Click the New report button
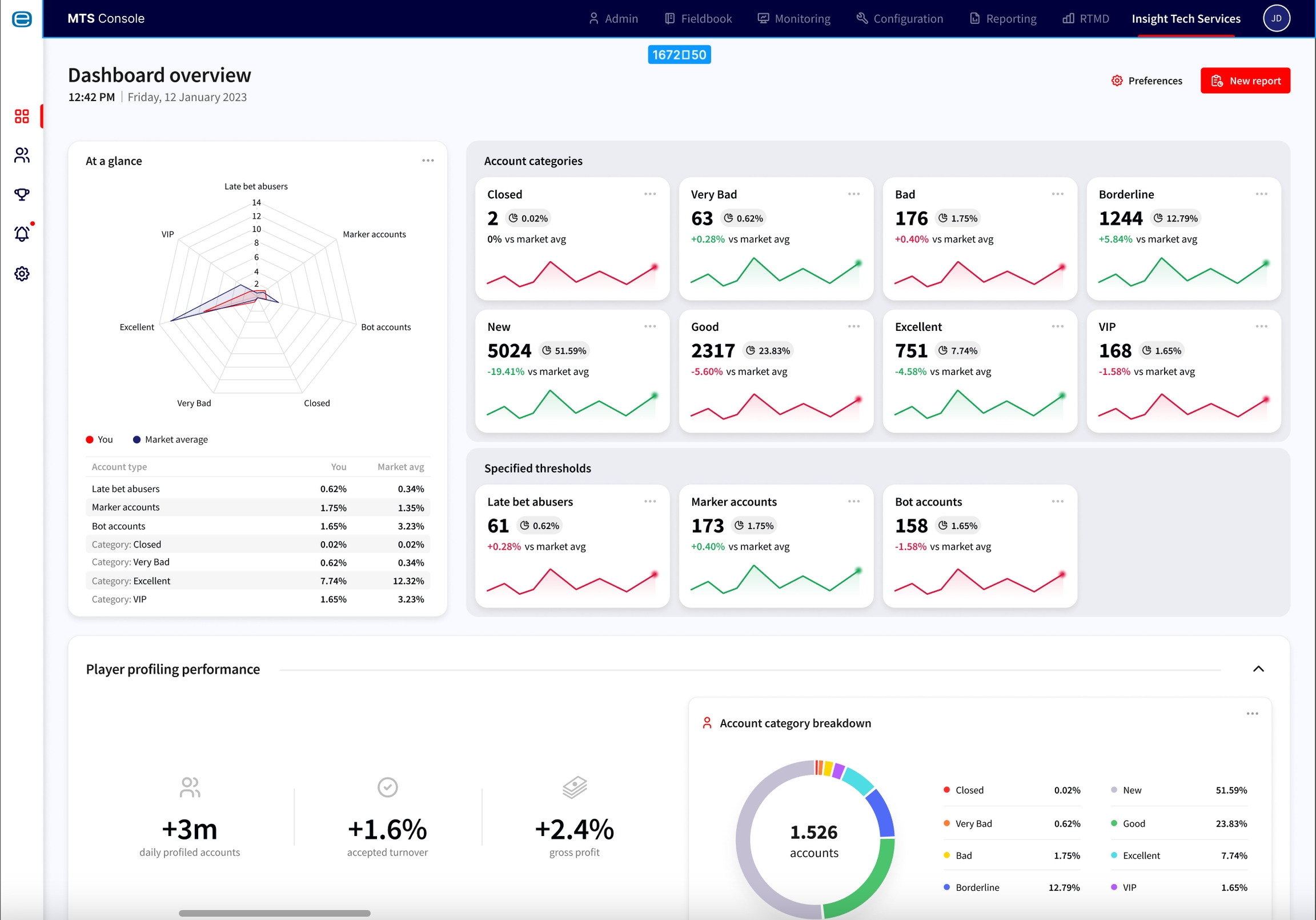1316x920 pixels. click(1245, 81)
